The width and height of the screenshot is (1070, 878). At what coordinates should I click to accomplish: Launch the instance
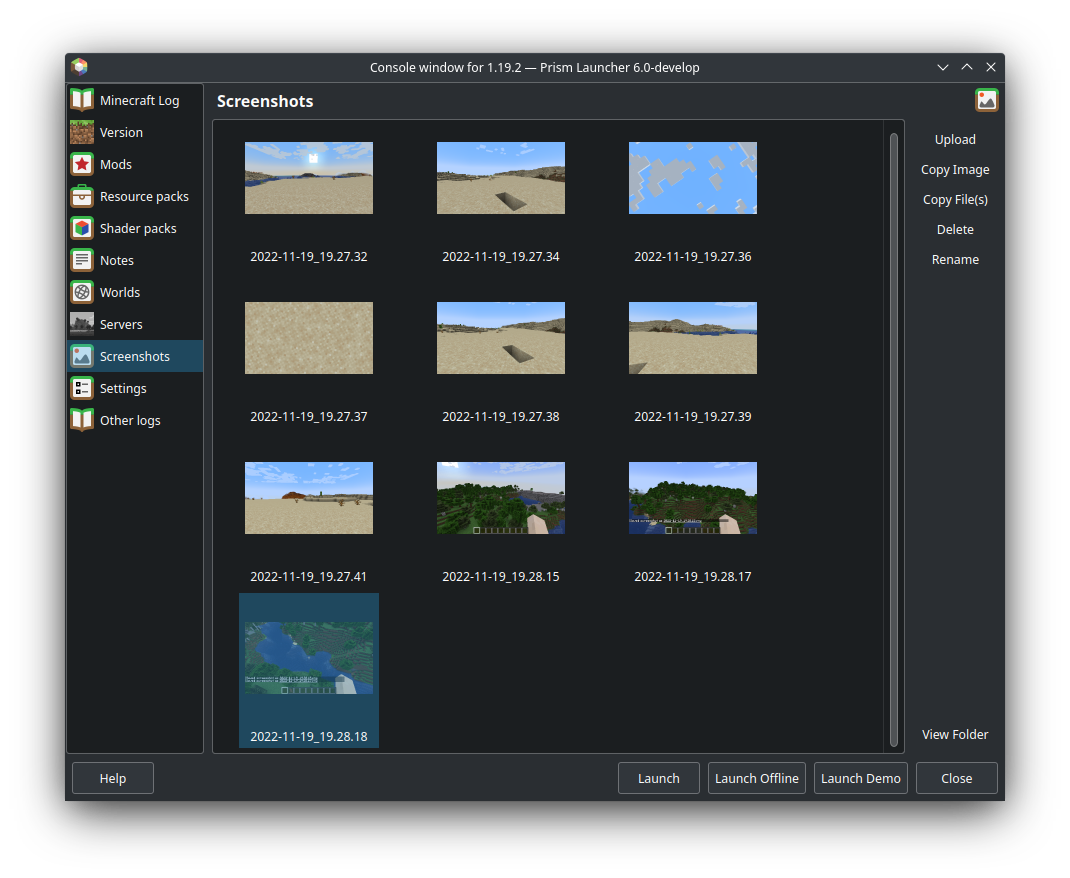coord(659,778)
